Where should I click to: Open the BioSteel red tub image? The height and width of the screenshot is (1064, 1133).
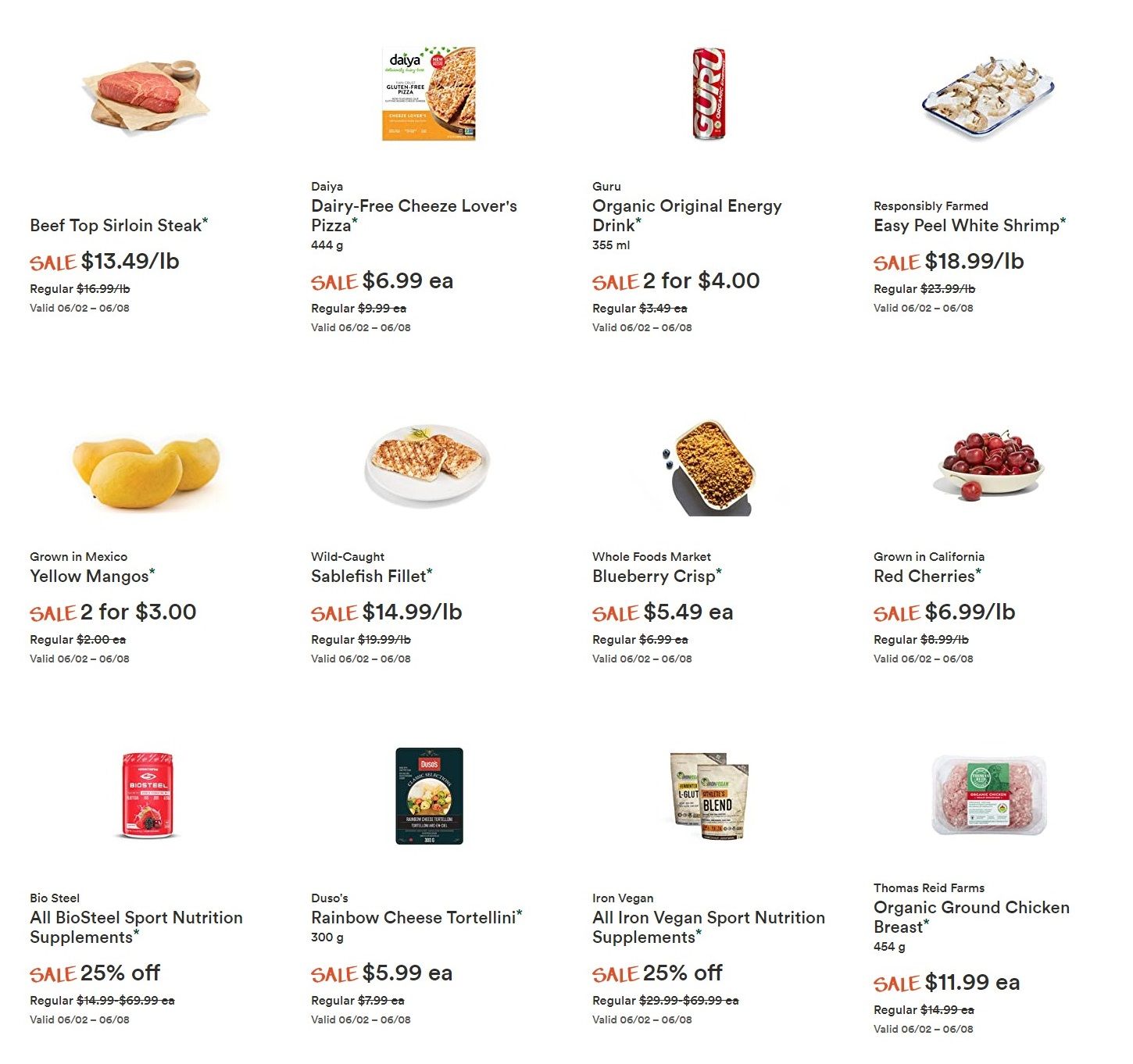tap(148, 795)
